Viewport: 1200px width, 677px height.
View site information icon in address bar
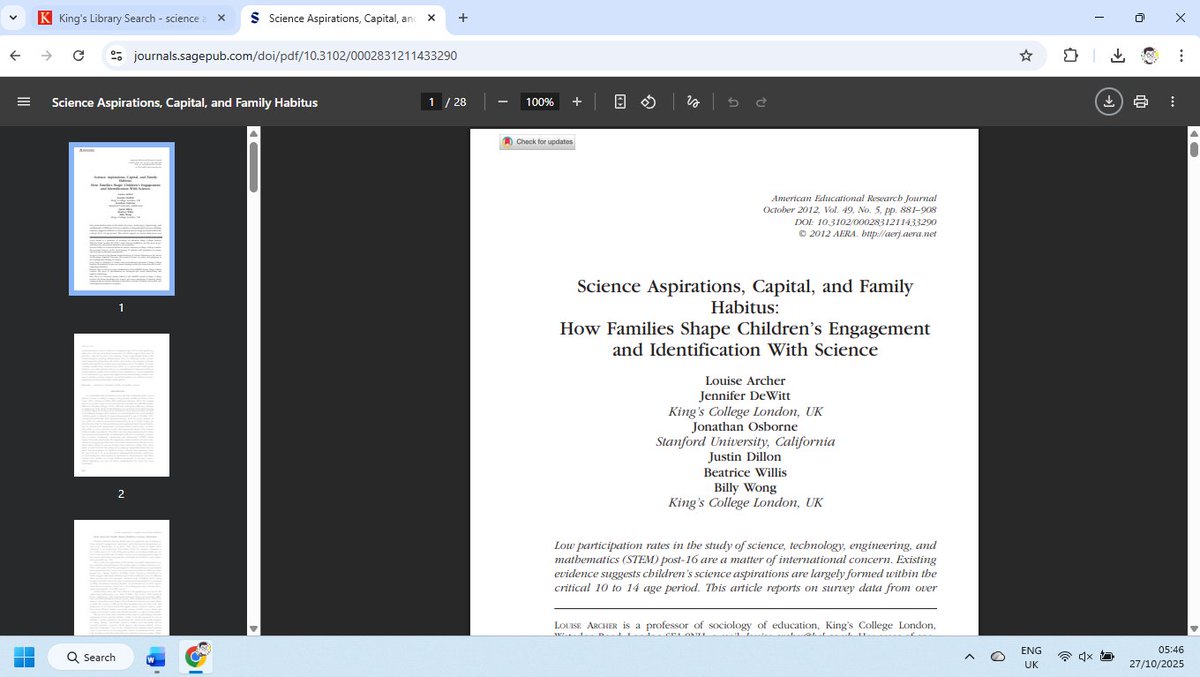click(117, 56)
